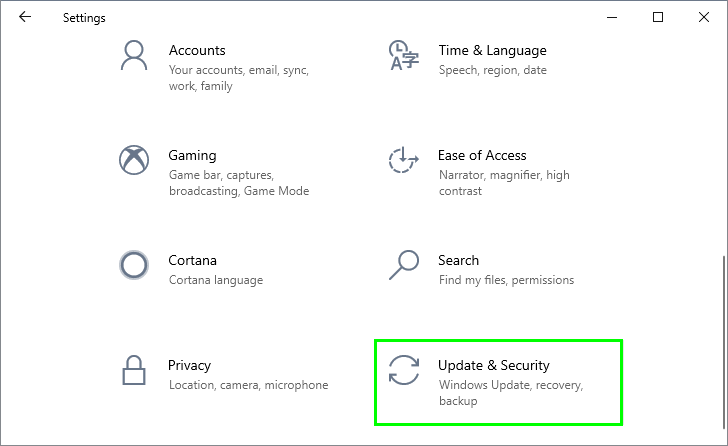Click the Accounts person icon

point(133,56)
